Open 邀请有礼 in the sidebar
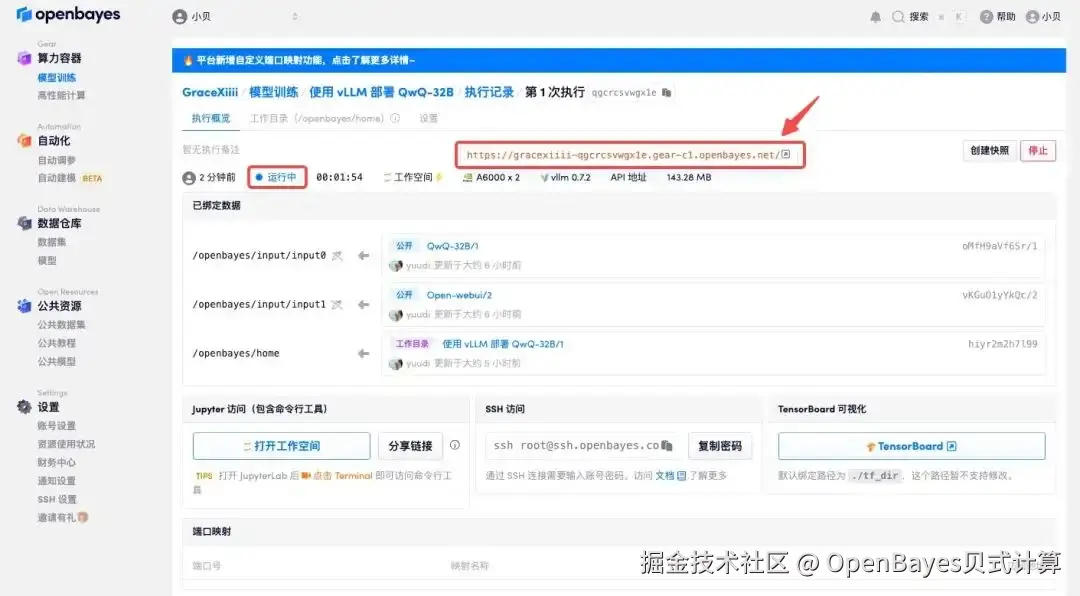Viewport: 1080px width, 596px height. [x=63, y=517]
